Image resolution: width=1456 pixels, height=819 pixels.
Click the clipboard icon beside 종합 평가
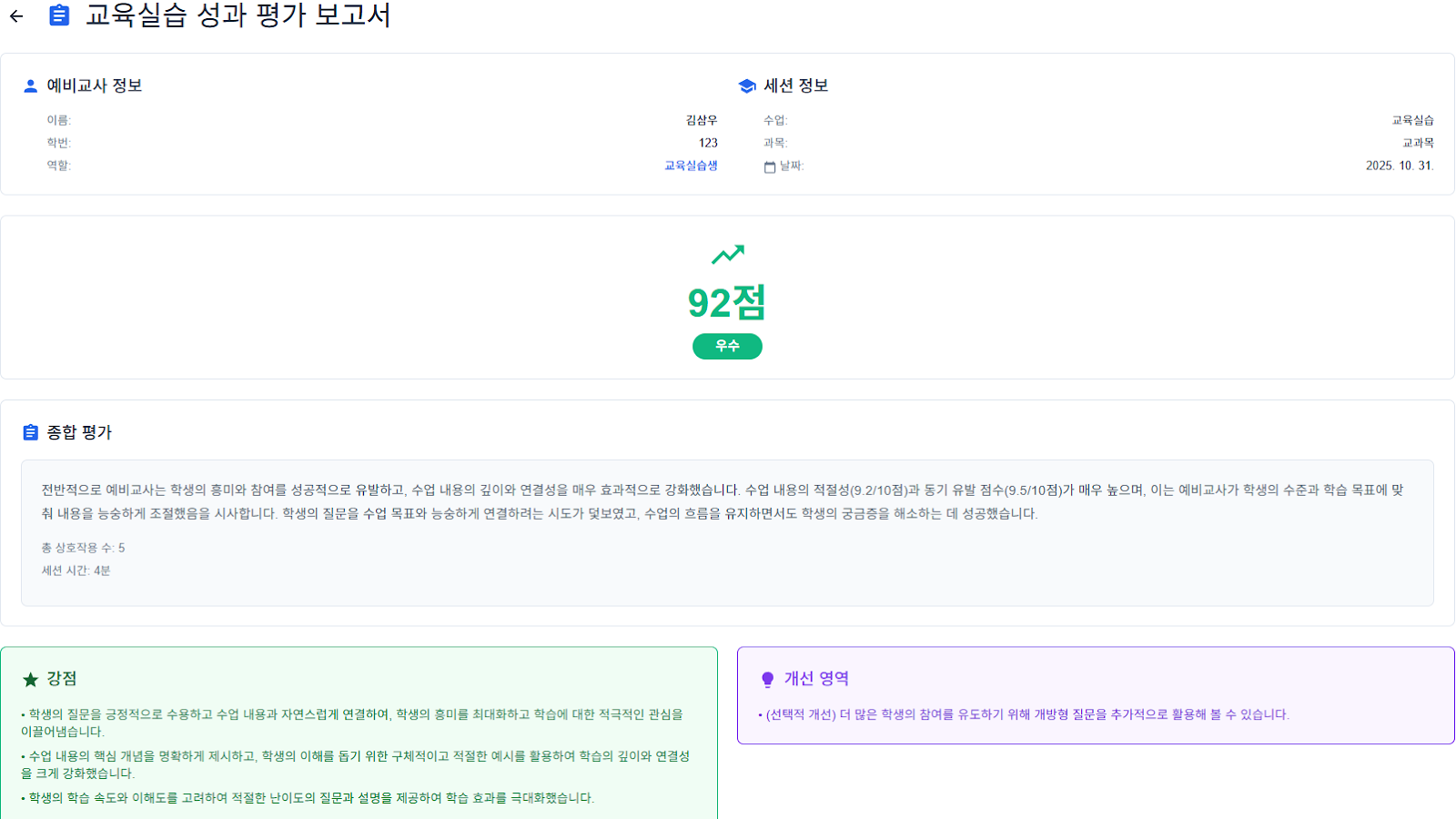(x=30, y=432)
